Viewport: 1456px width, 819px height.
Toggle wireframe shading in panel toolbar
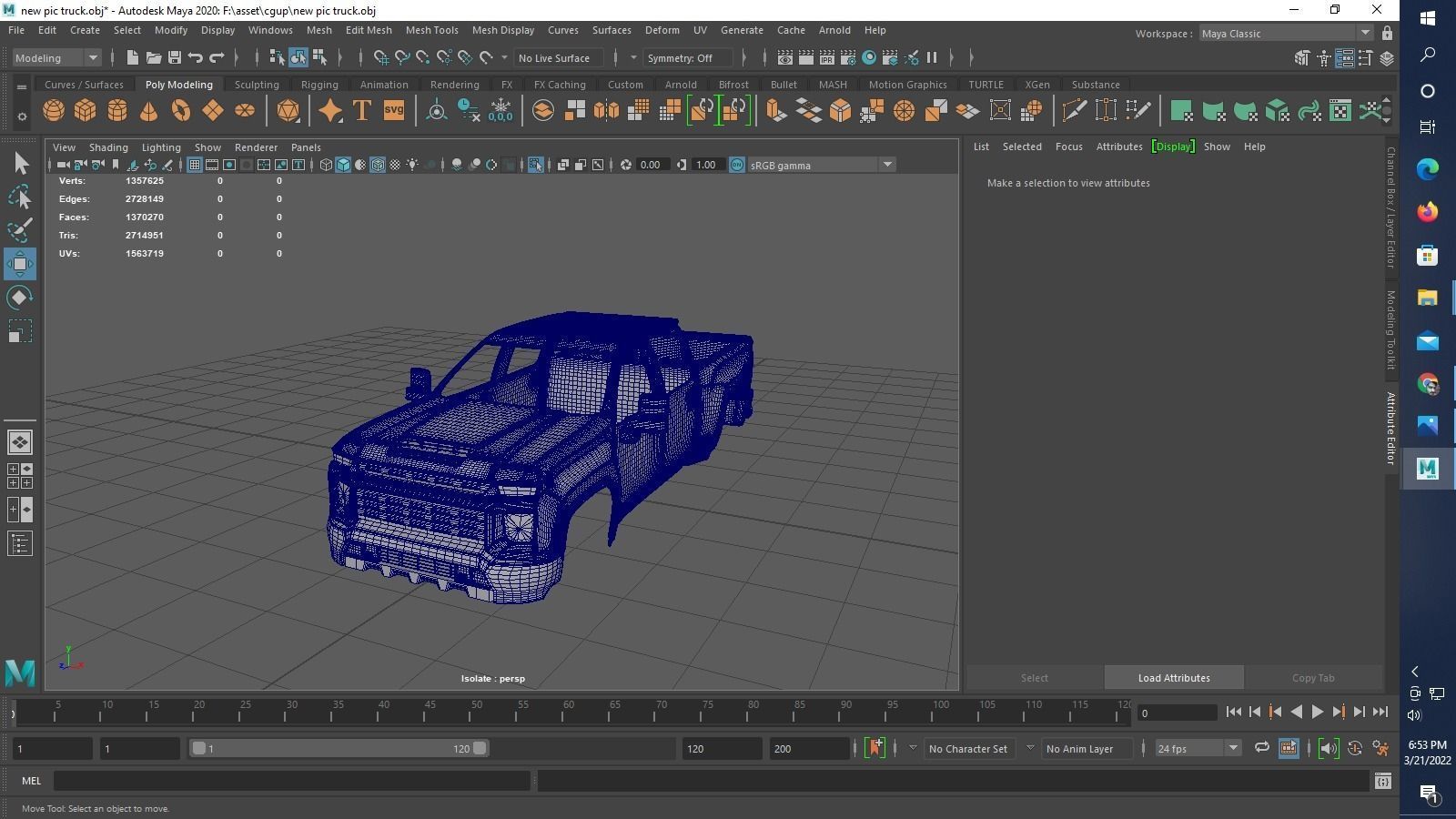point(326,165)
